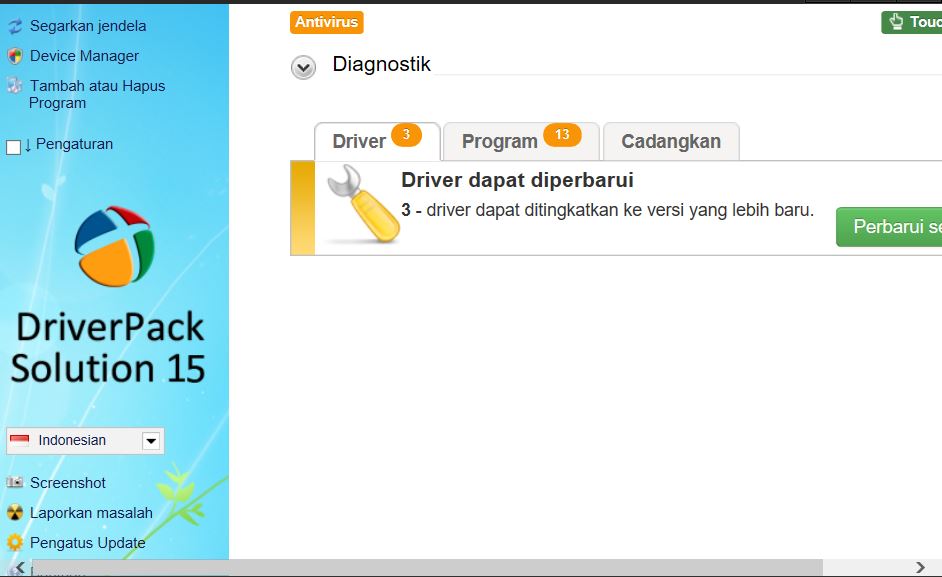942x577 pixels.
Task: Open Tambah atau Hapus Program link
Action: pyautogui.click(x=97, y=94)
